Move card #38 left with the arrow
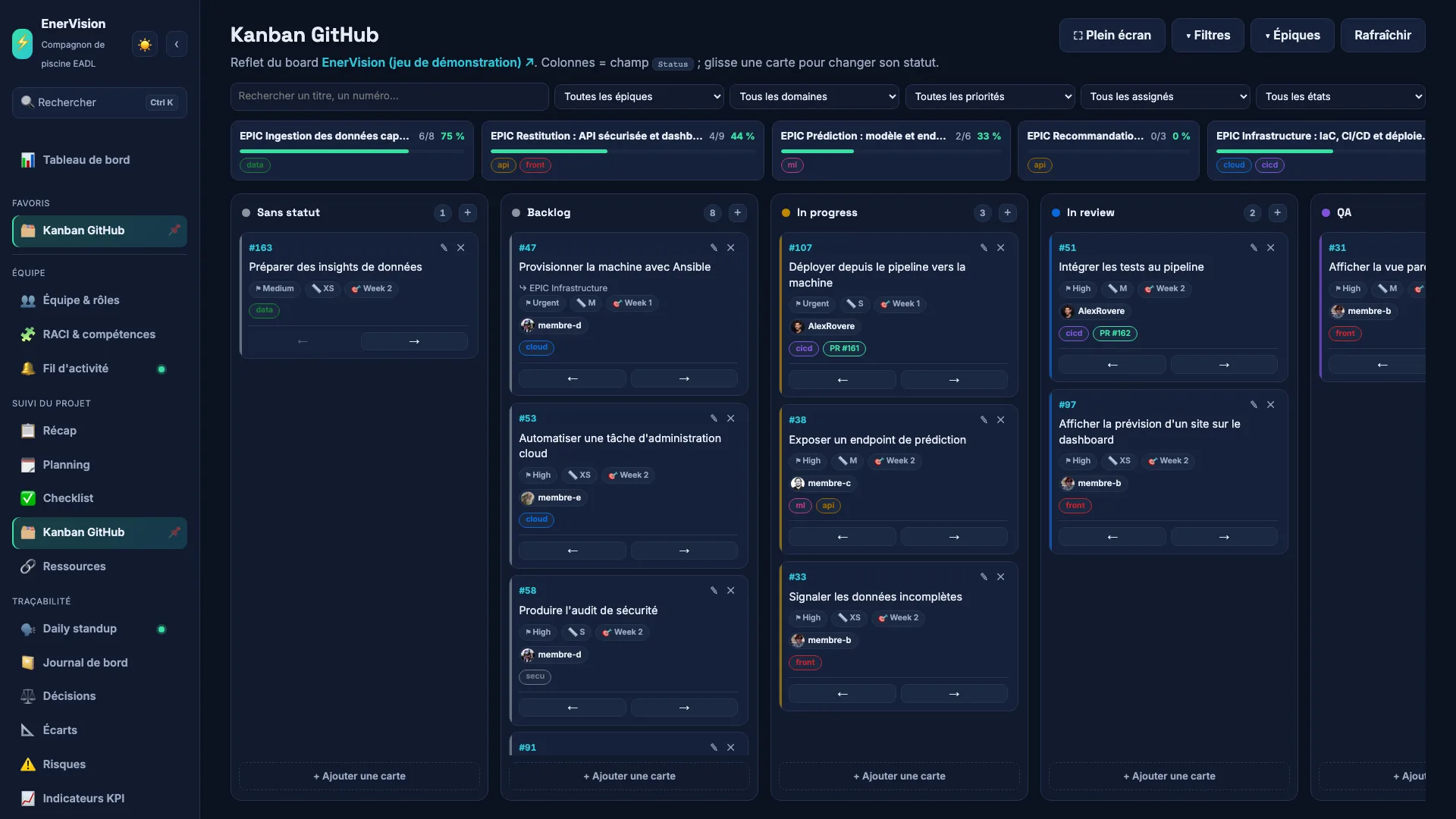 point(843,537)
